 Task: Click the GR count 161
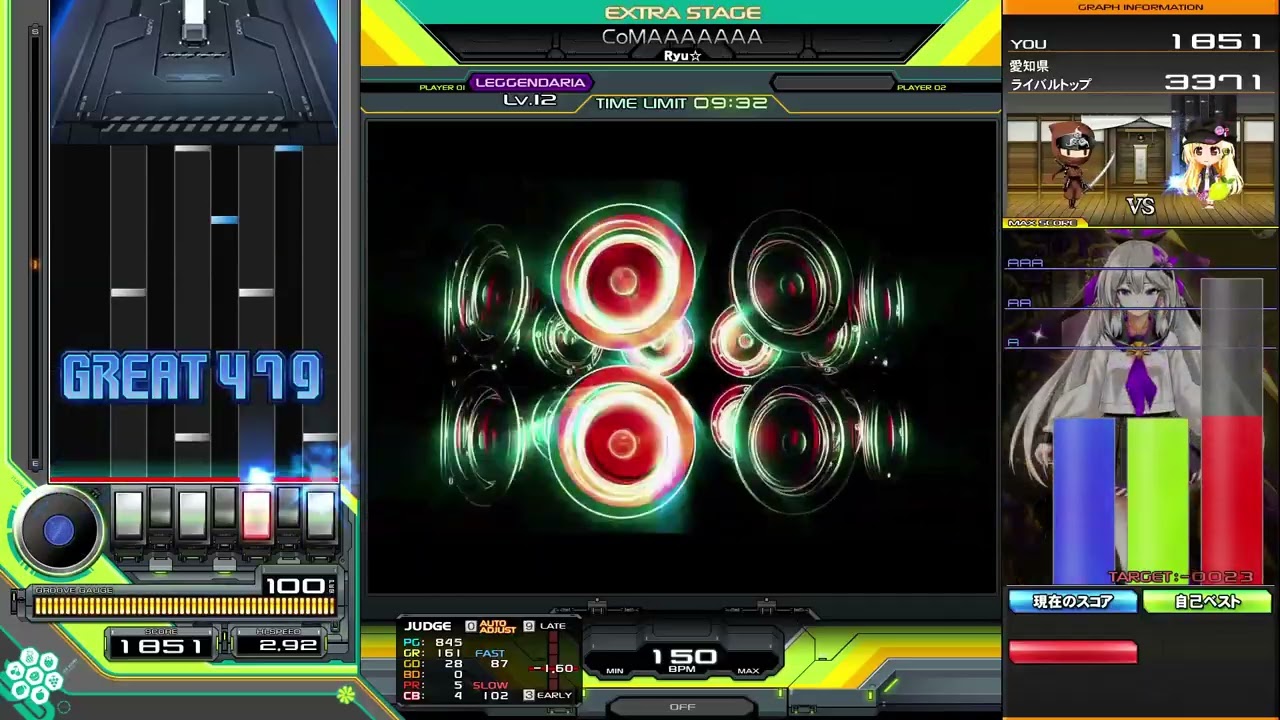449,653
